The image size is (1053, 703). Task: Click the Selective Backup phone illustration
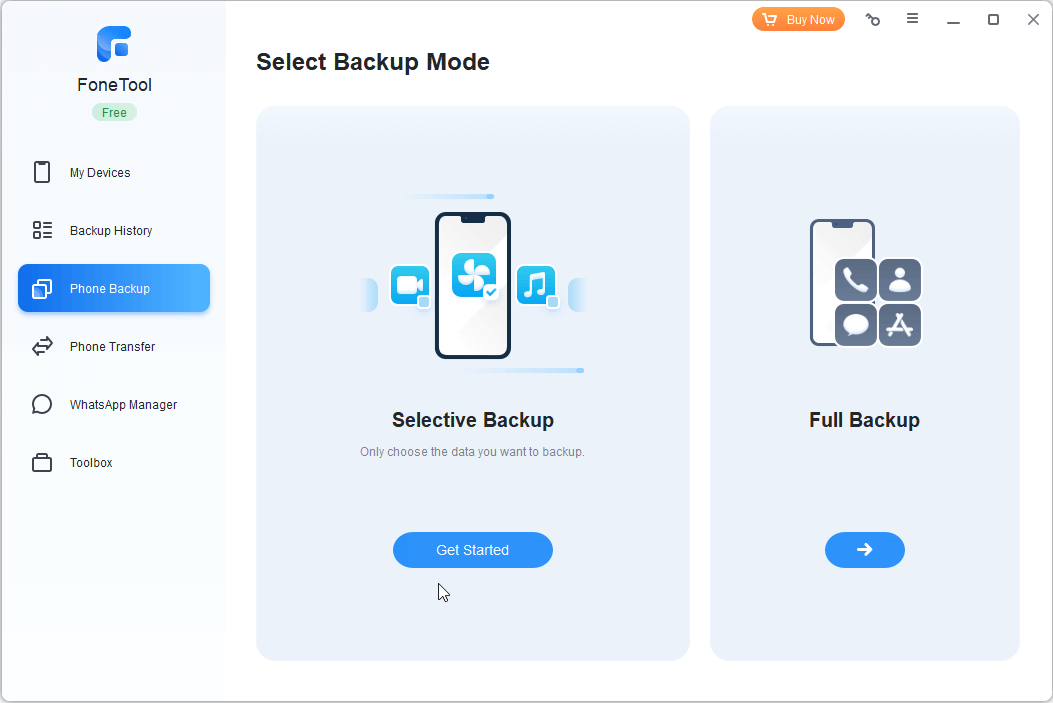[472, 285]
